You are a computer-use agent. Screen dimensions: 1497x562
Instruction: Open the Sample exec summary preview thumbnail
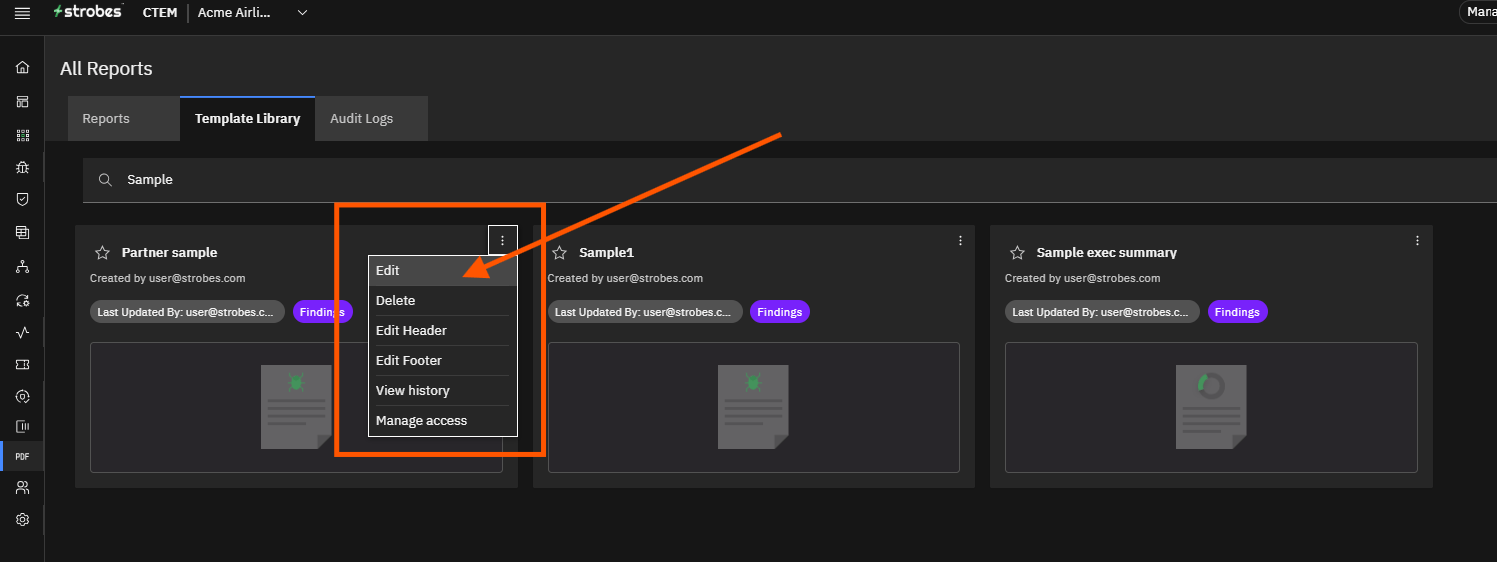pos(1211,407)
